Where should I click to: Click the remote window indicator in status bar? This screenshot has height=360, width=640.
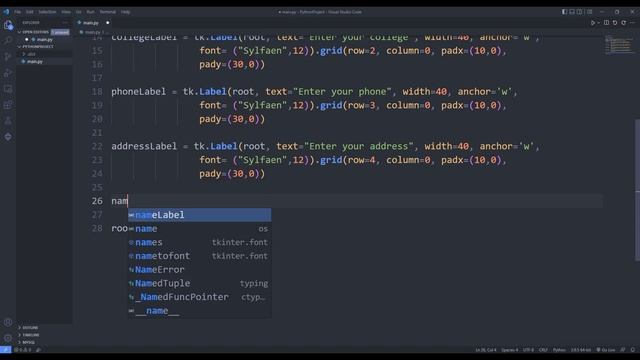point(5,350)
